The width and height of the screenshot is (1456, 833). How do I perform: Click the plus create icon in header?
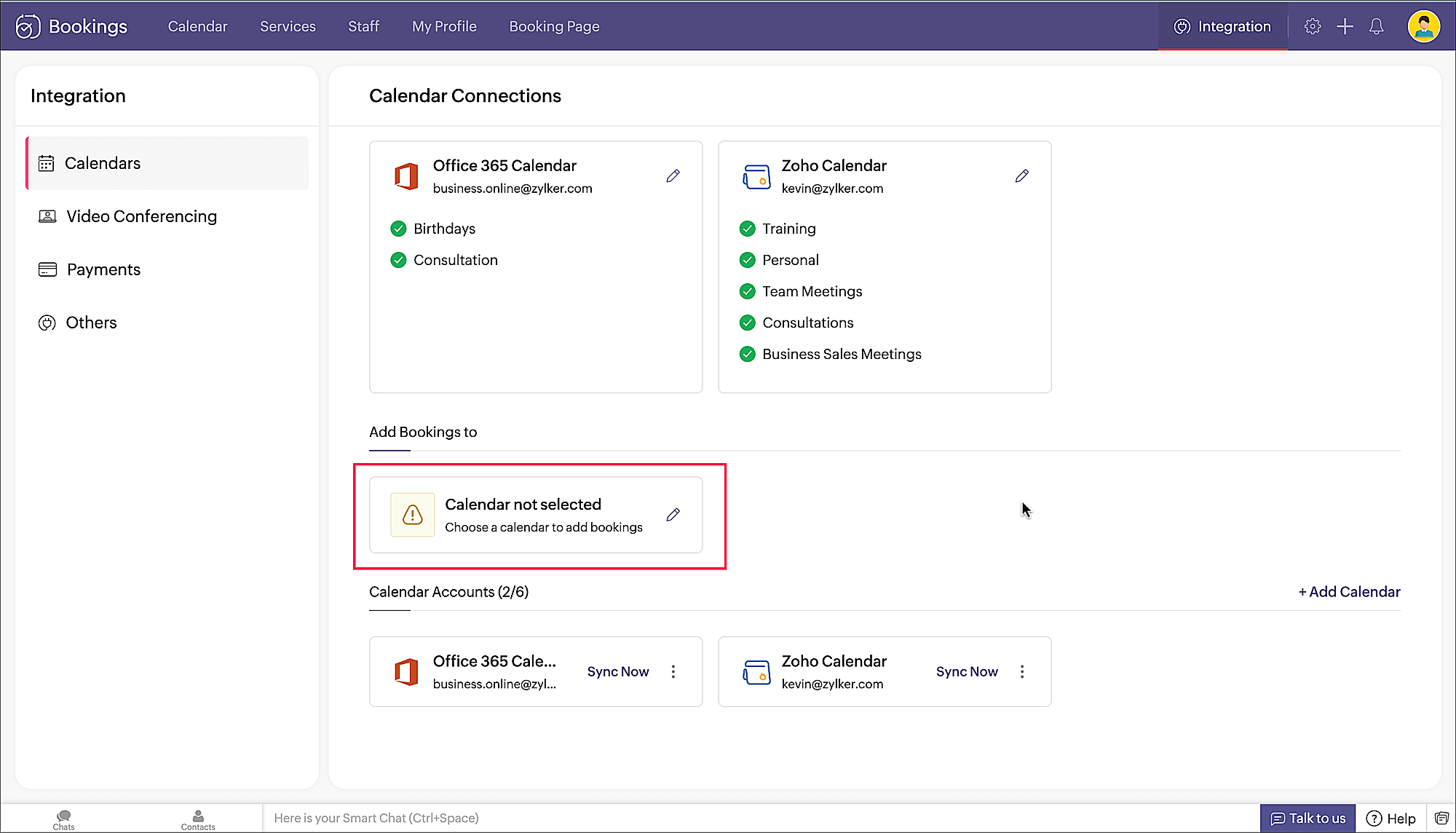click(x=1345, y=26)
